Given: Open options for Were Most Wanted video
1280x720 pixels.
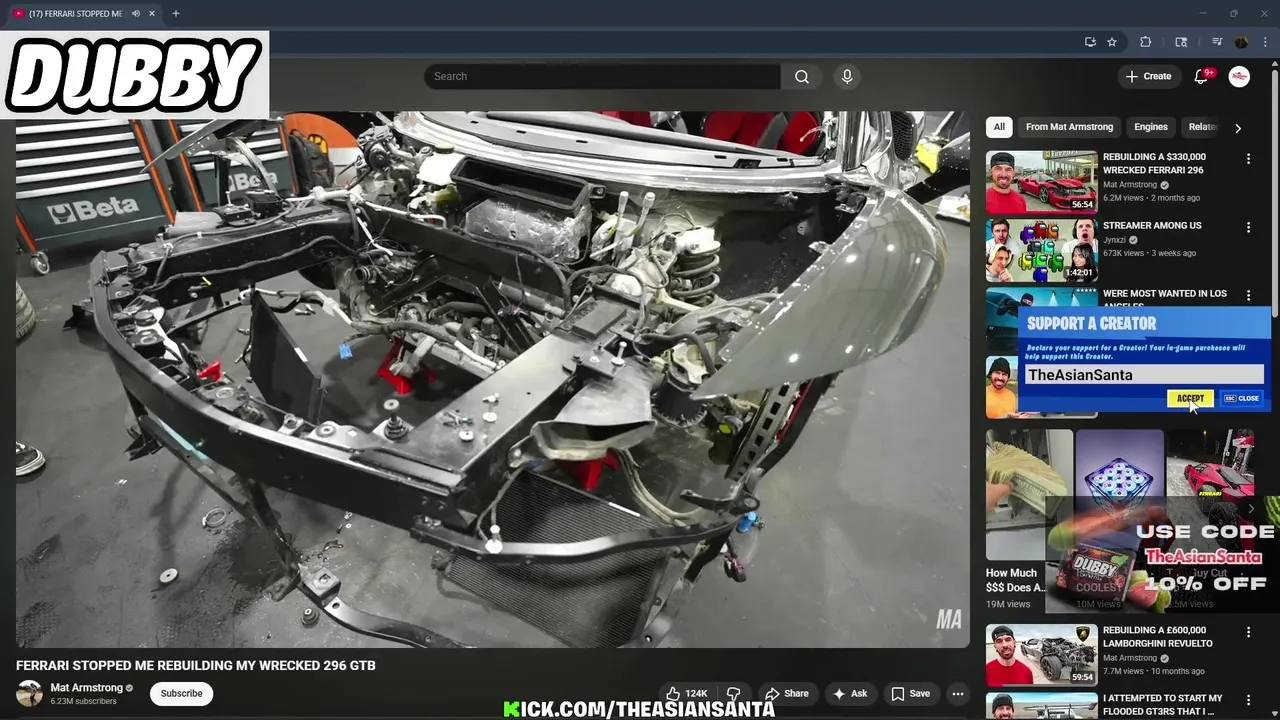Looking at the screenshot, I should (1248, 296).
